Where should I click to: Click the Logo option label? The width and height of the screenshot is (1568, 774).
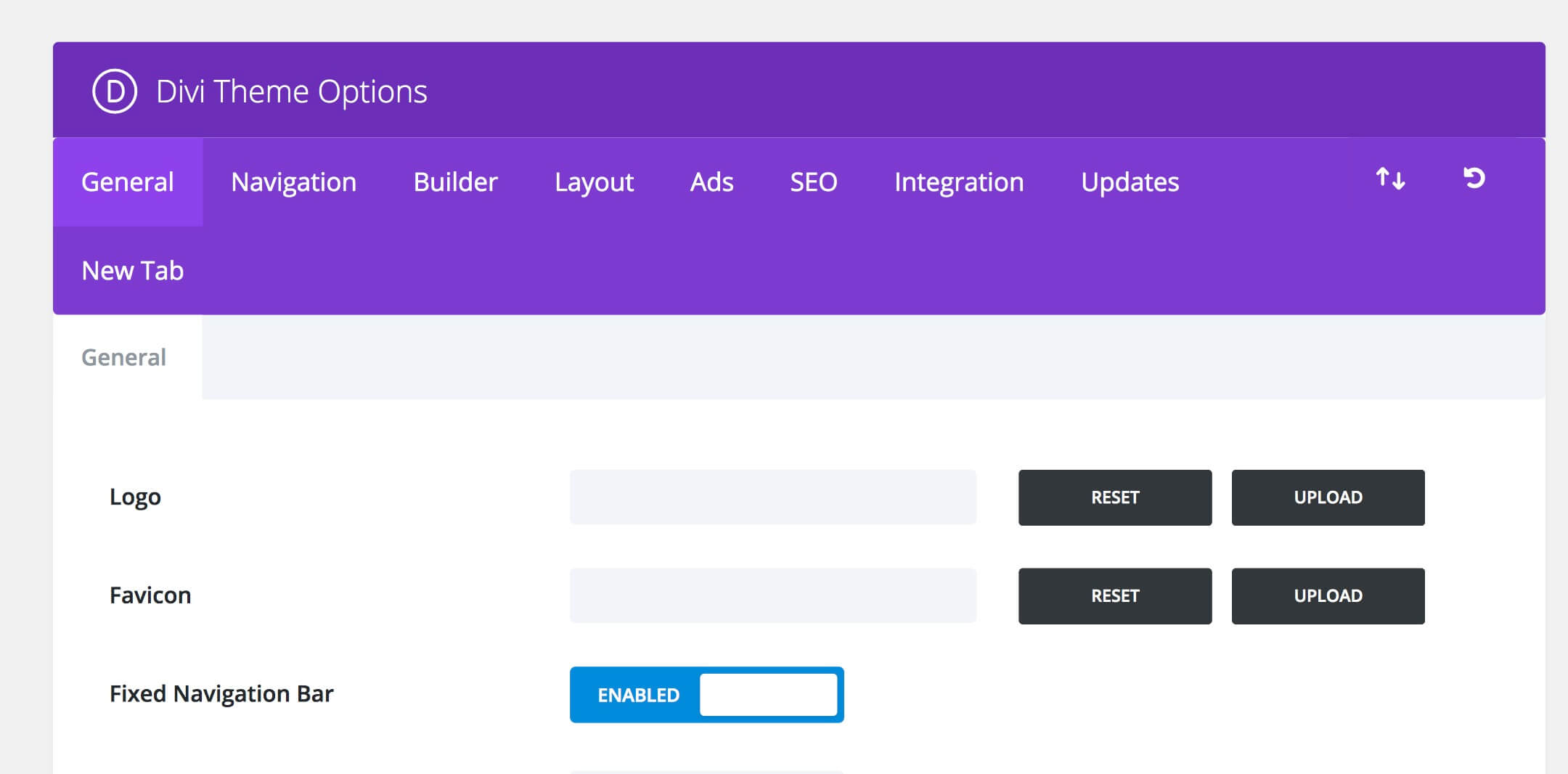pos(135,497)
